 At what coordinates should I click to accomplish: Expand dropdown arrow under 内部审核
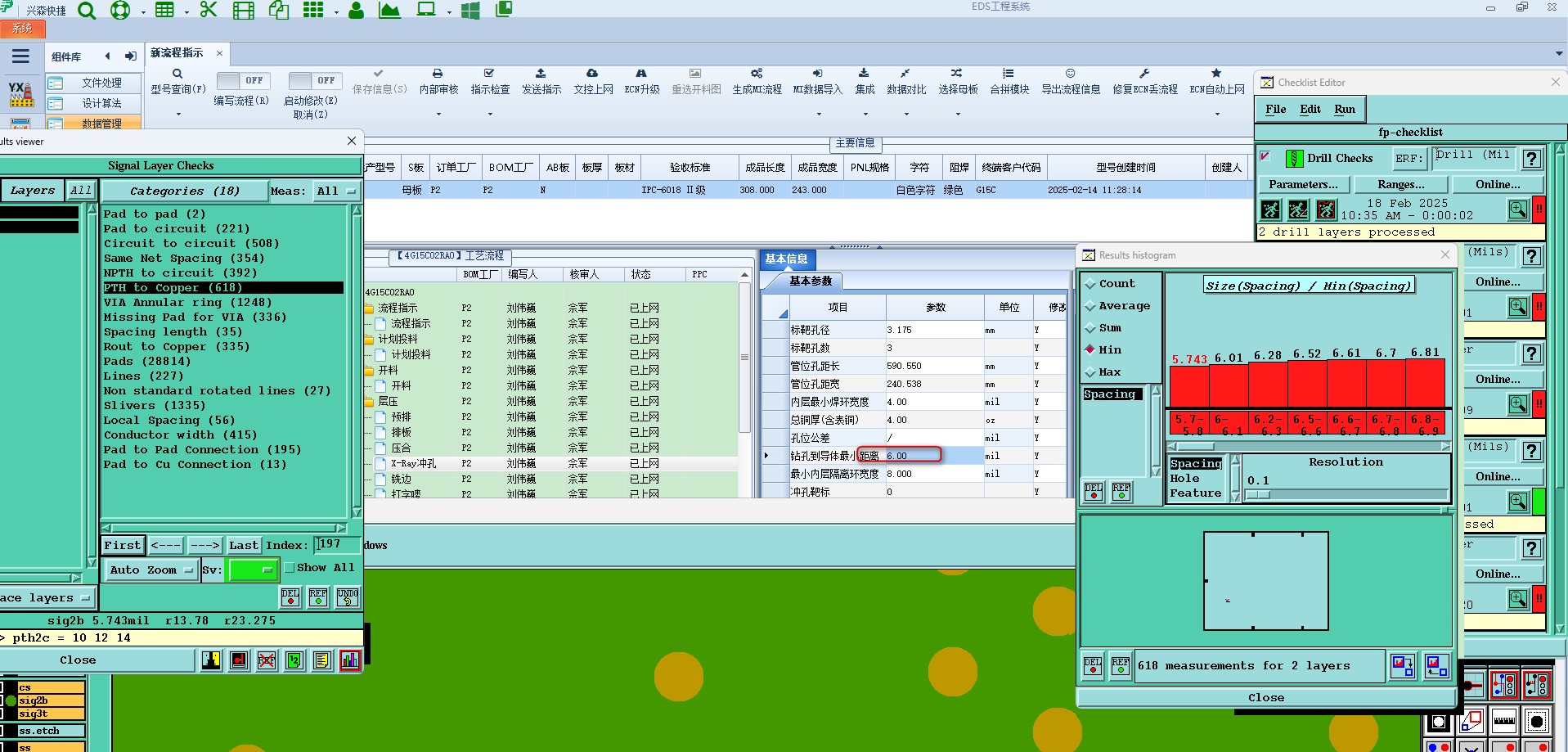(438, 115)
